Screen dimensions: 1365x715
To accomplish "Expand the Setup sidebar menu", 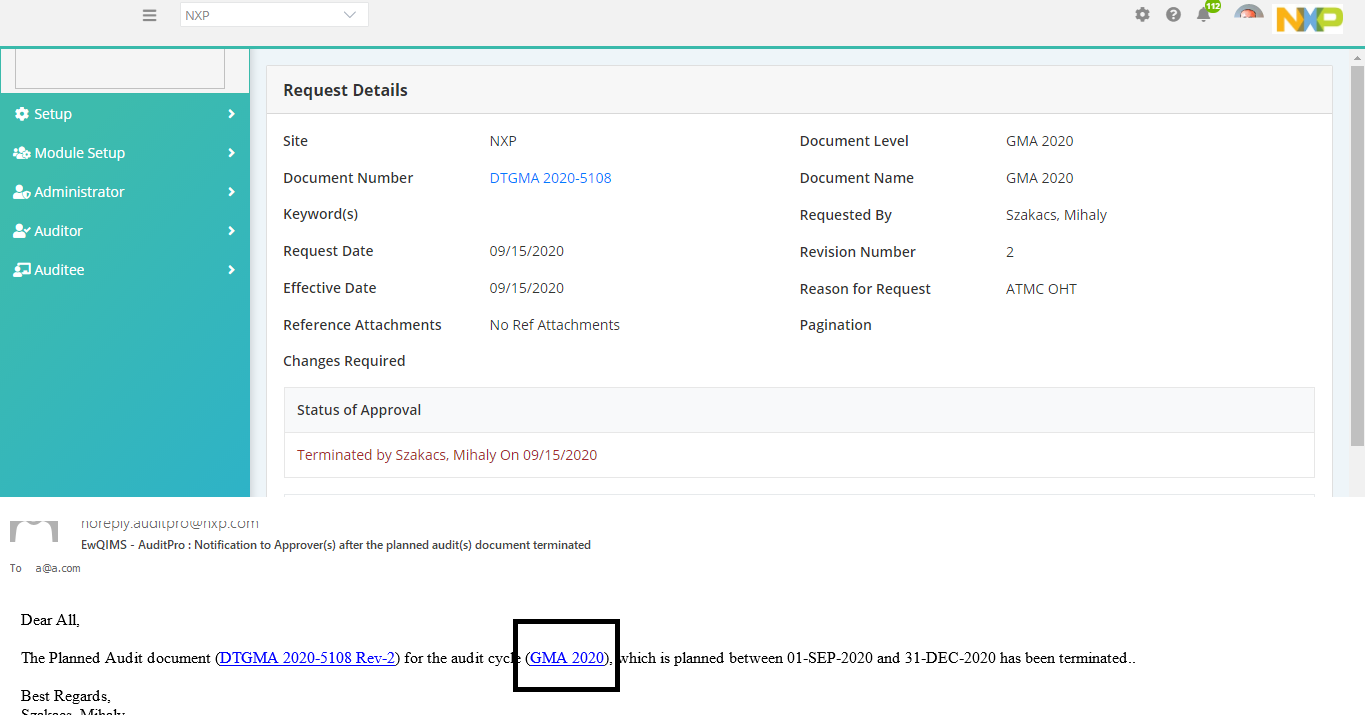I will point(125,114).
